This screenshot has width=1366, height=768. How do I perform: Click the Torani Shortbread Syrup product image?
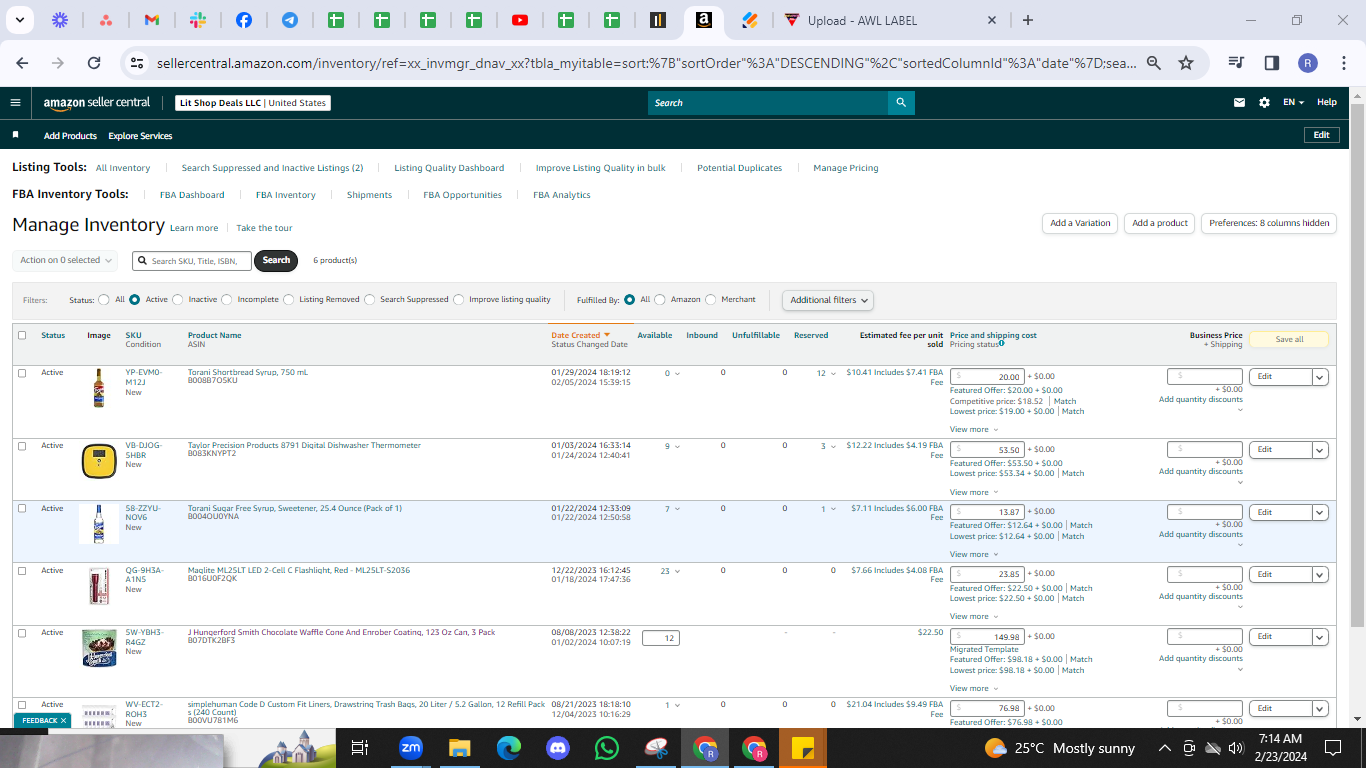[98, 388]
